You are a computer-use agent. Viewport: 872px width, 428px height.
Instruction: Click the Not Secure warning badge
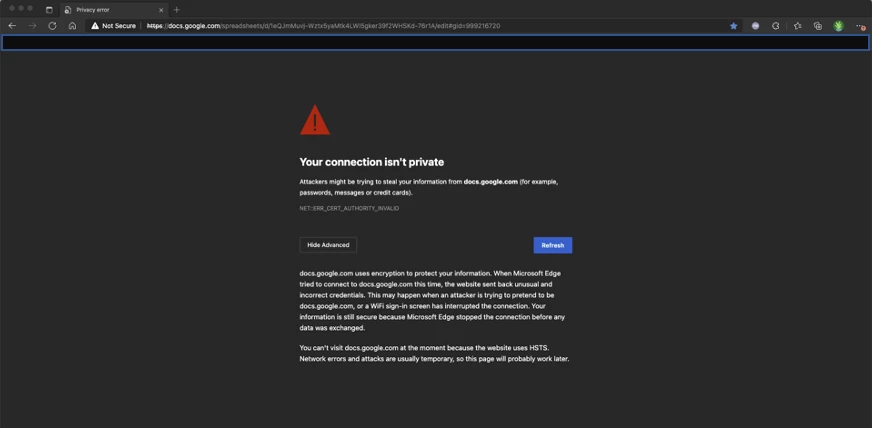pos(113,26)
